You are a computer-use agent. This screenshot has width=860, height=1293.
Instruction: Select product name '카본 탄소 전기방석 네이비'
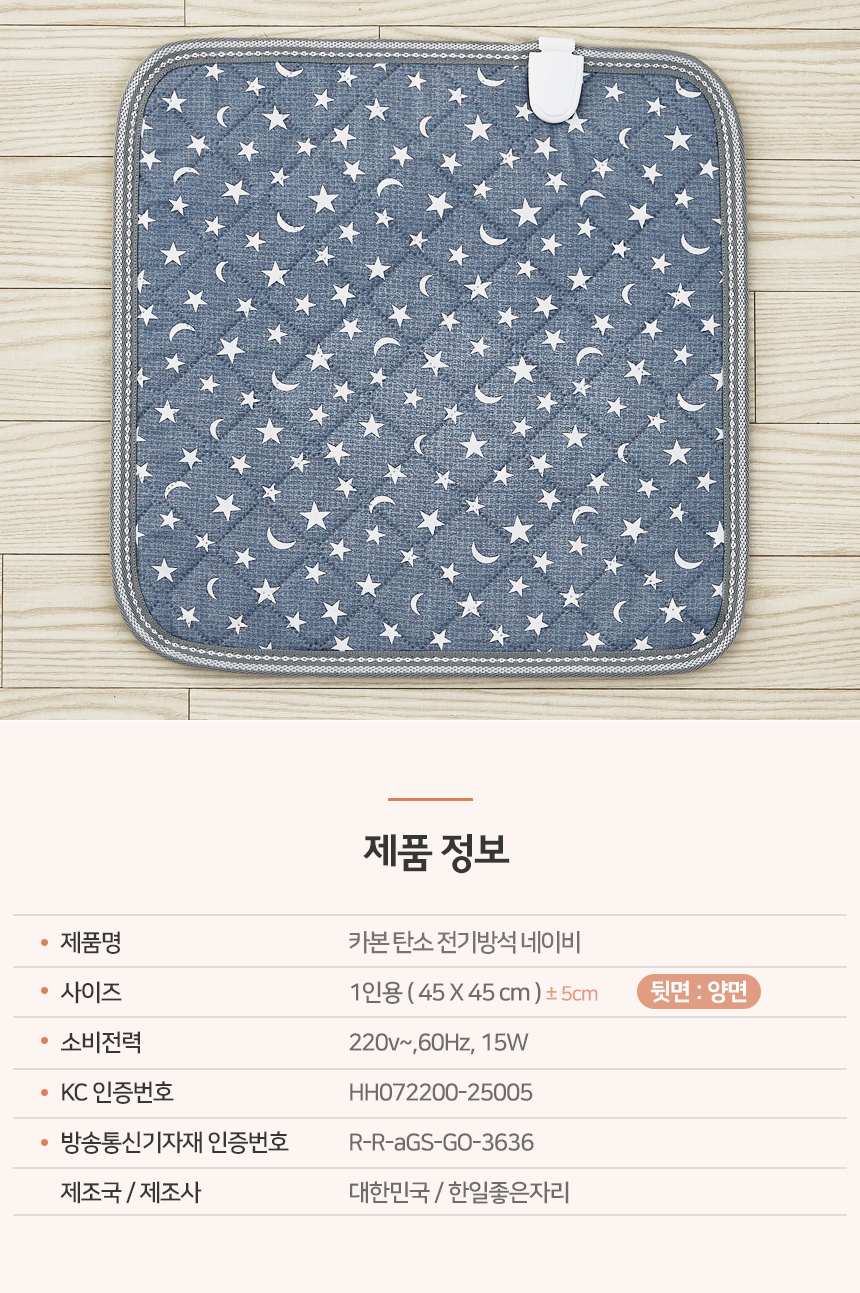(465, 942)
